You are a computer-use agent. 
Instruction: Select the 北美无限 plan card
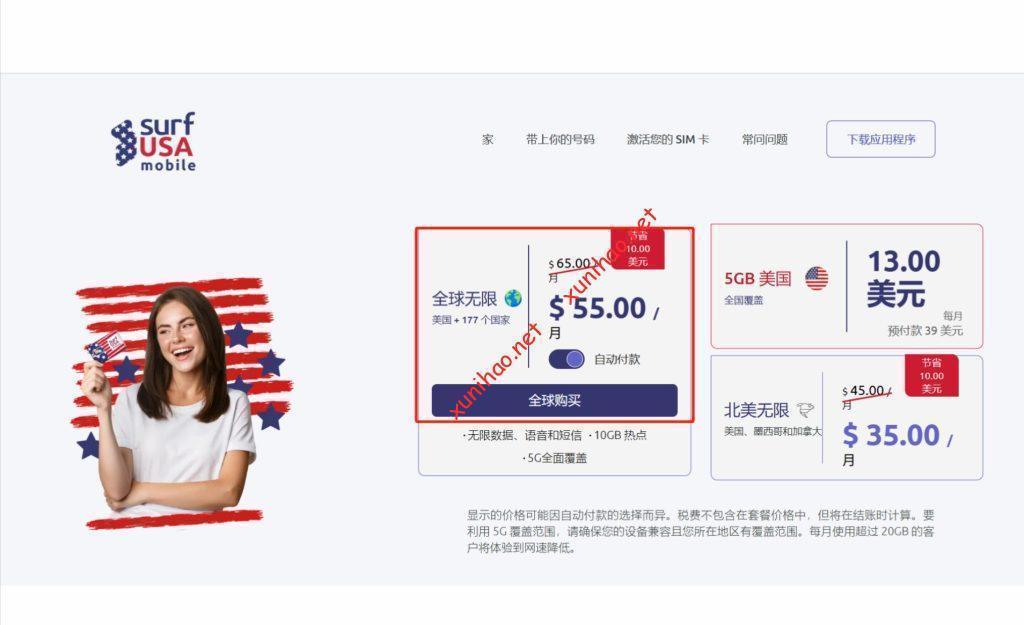click(x=846, y=418)
